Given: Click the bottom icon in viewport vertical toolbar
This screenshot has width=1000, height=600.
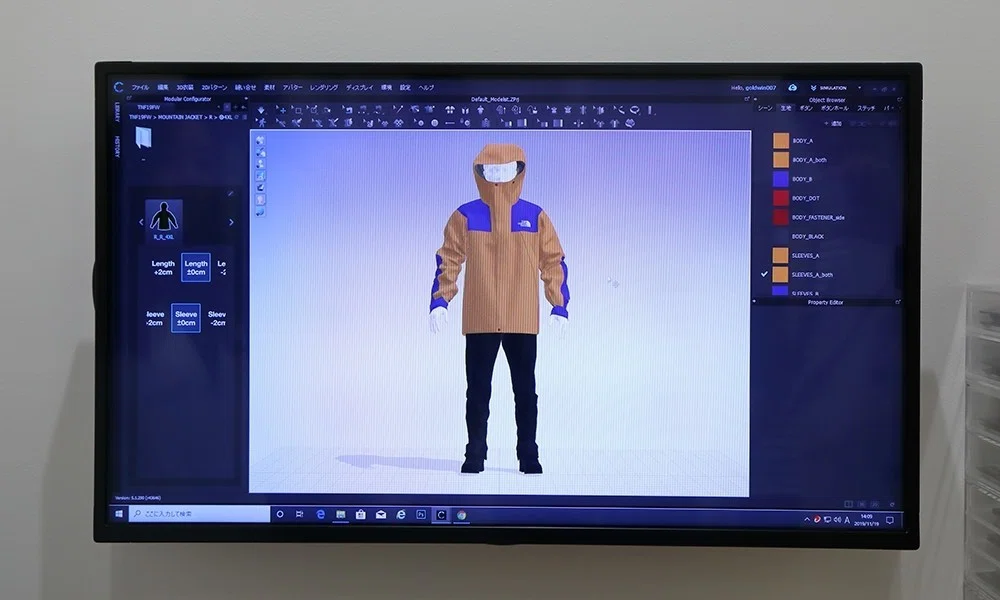Looking at the screenshot, I should coord(260,212).
